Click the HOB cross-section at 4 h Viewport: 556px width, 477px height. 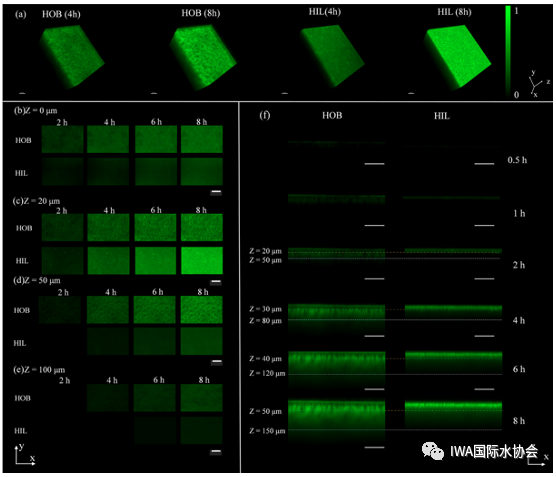click(x=337, y=318)
